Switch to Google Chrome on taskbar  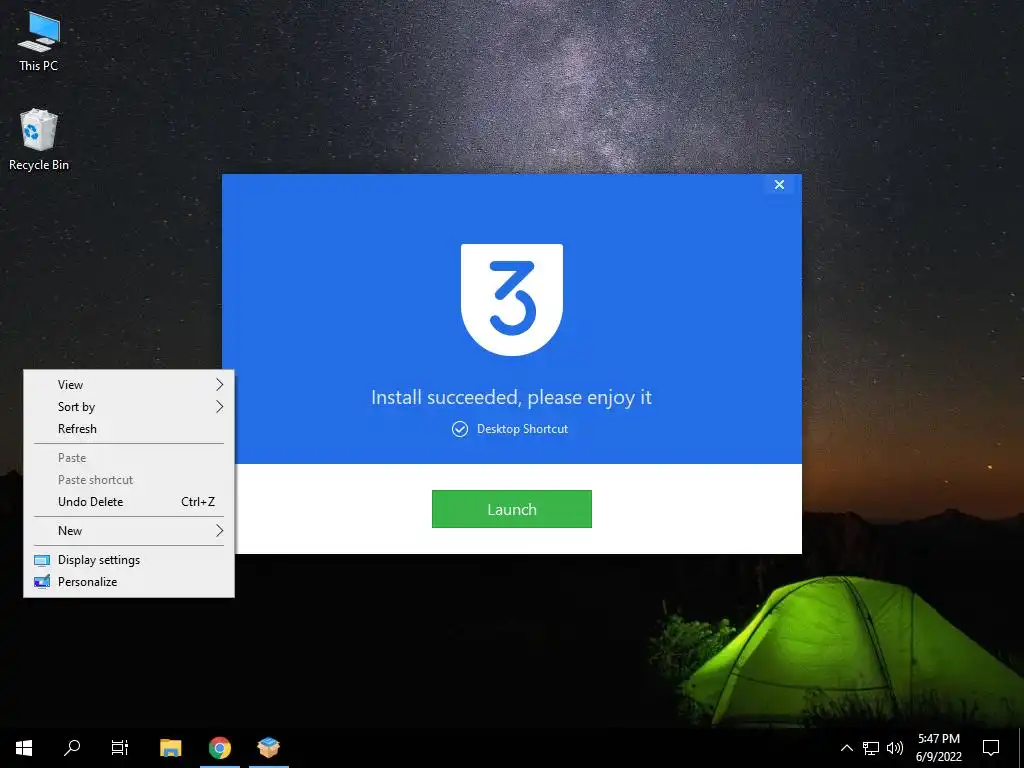click(219, 748)
